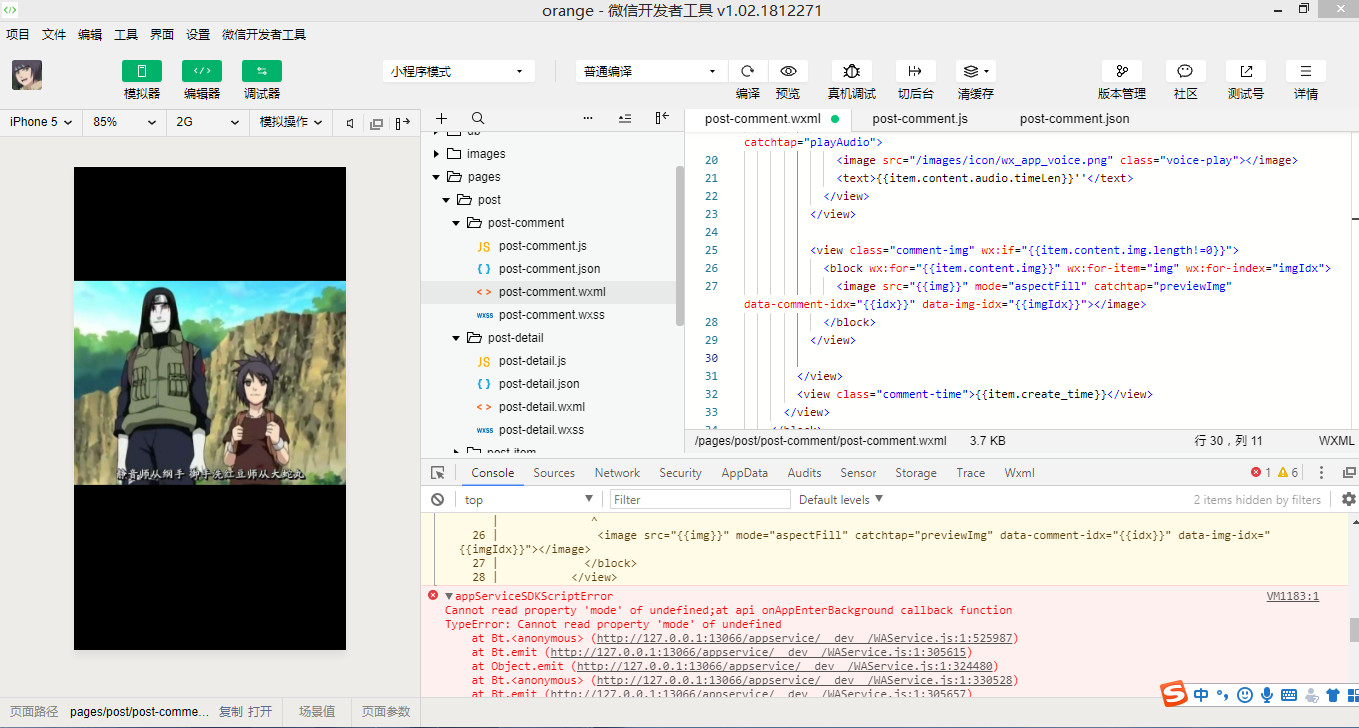Collapse the post-comment folder
Viewport: 1359px width, 728px height.
tap(457, 223)
